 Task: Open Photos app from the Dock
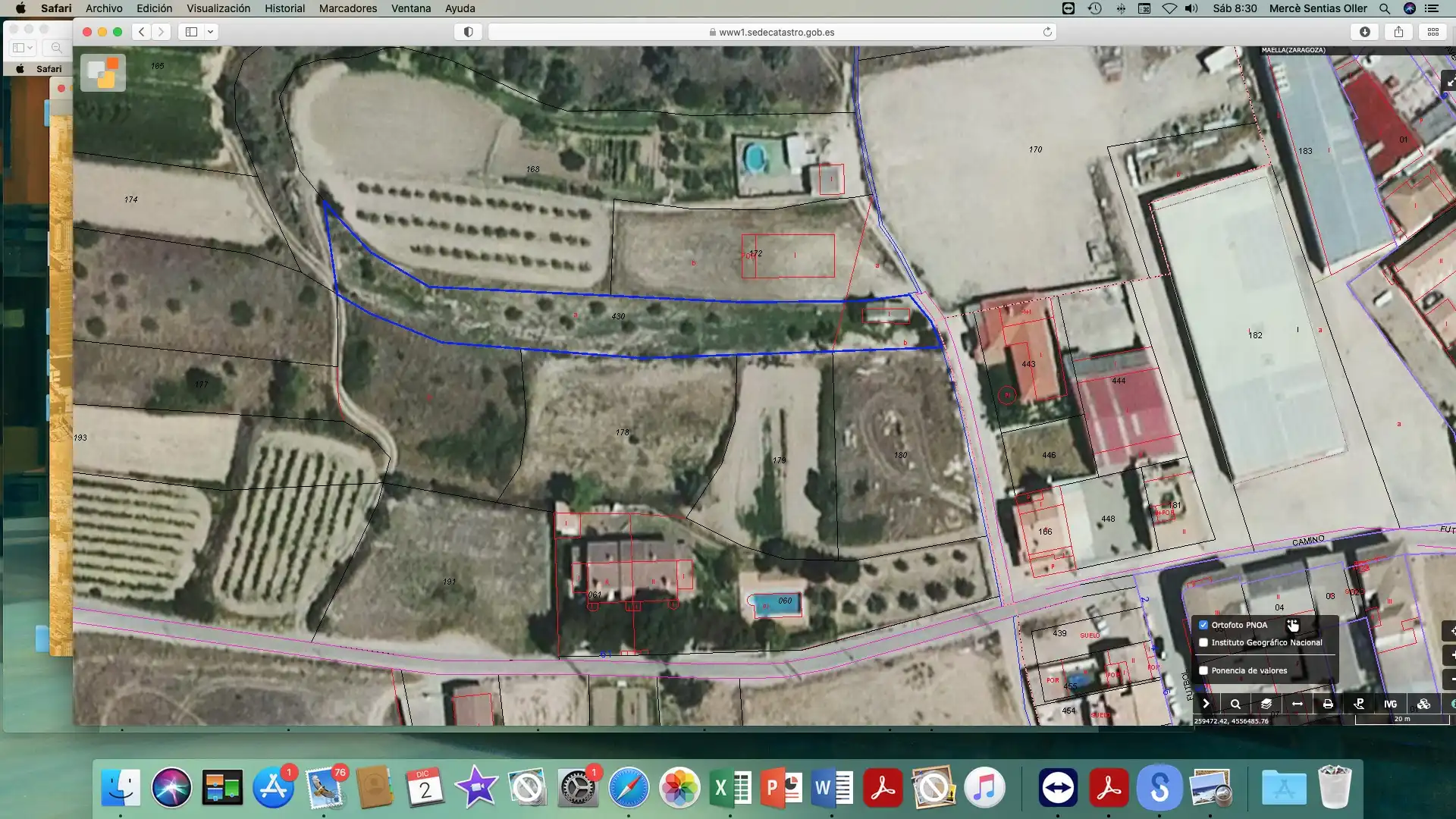point(679,788)
